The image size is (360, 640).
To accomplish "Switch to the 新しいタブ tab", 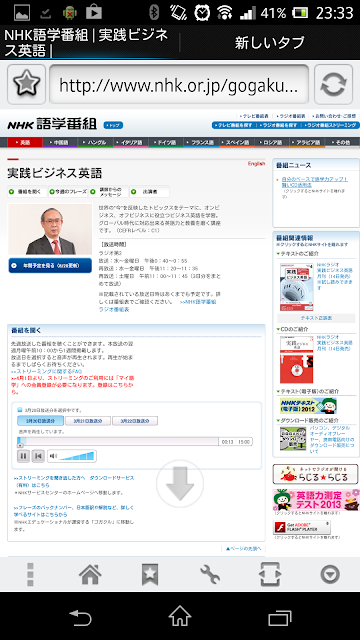I will (269, 42).
